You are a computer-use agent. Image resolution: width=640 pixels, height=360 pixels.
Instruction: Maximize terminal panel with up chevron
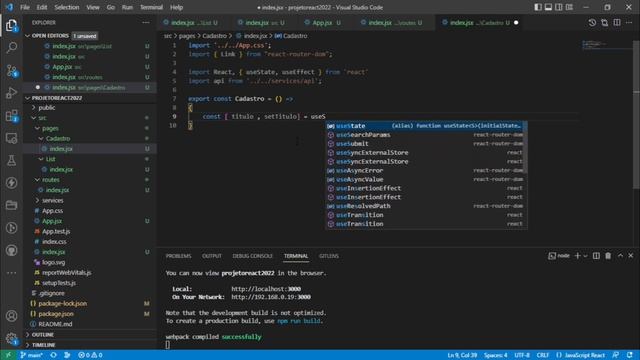[x=620, y=256]
